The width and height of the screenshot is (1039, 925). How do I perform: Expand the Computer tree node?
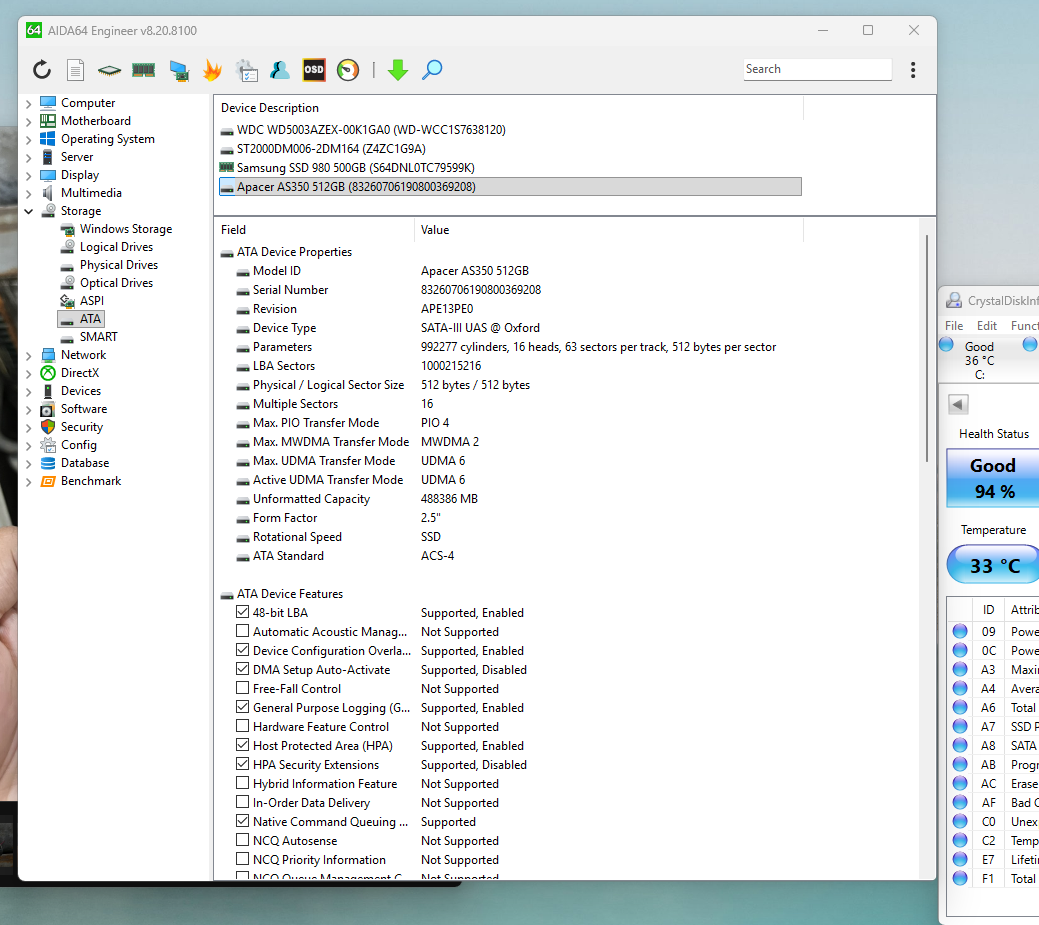click(28, 103)
